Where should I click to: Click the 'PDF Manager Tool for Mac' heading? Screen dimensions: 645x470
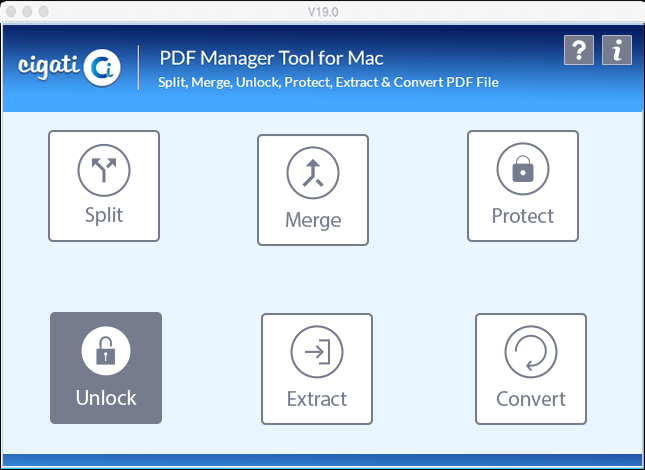271,58
